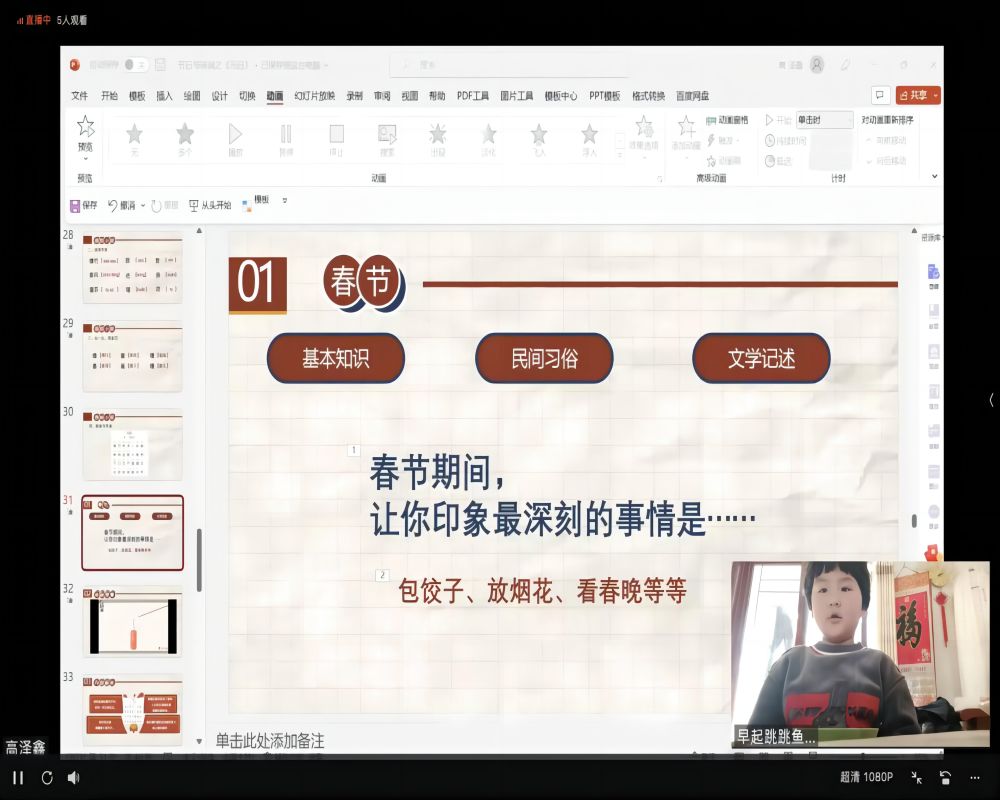
Task: Click the 基本知识 button on the slide
Action: click(335, 359)
